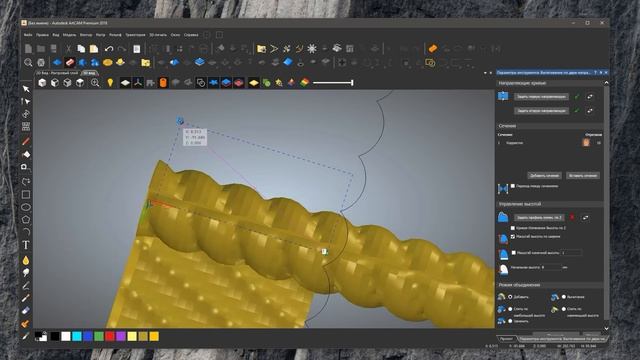Open the Рельеф menu
This screenshot has height=360, width=640.
(x=115, y=35)
